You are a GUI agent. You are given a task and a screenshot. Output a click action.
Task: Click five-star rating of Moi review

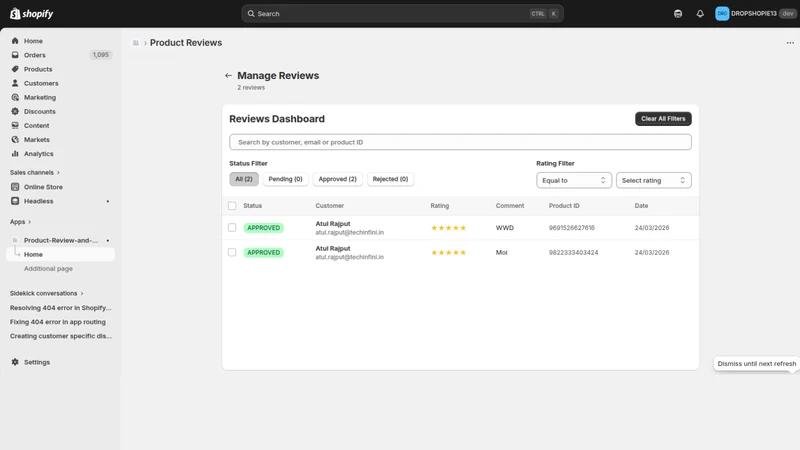(x=448, y=253)
